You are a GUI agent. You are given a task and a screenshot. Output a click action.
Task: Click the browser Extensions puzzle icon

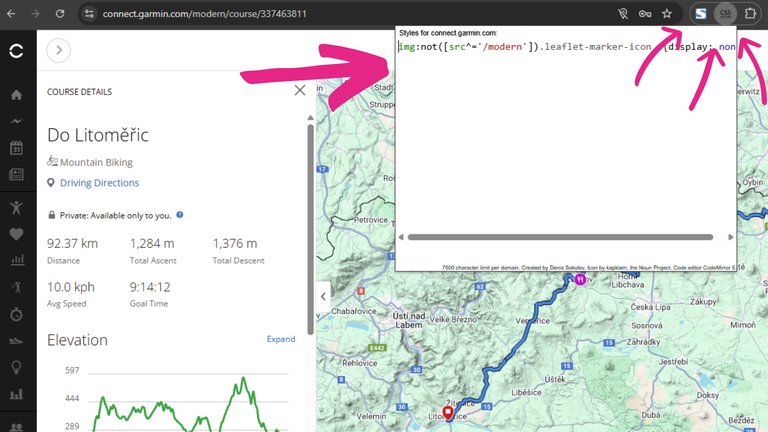[x=752, y=14]
